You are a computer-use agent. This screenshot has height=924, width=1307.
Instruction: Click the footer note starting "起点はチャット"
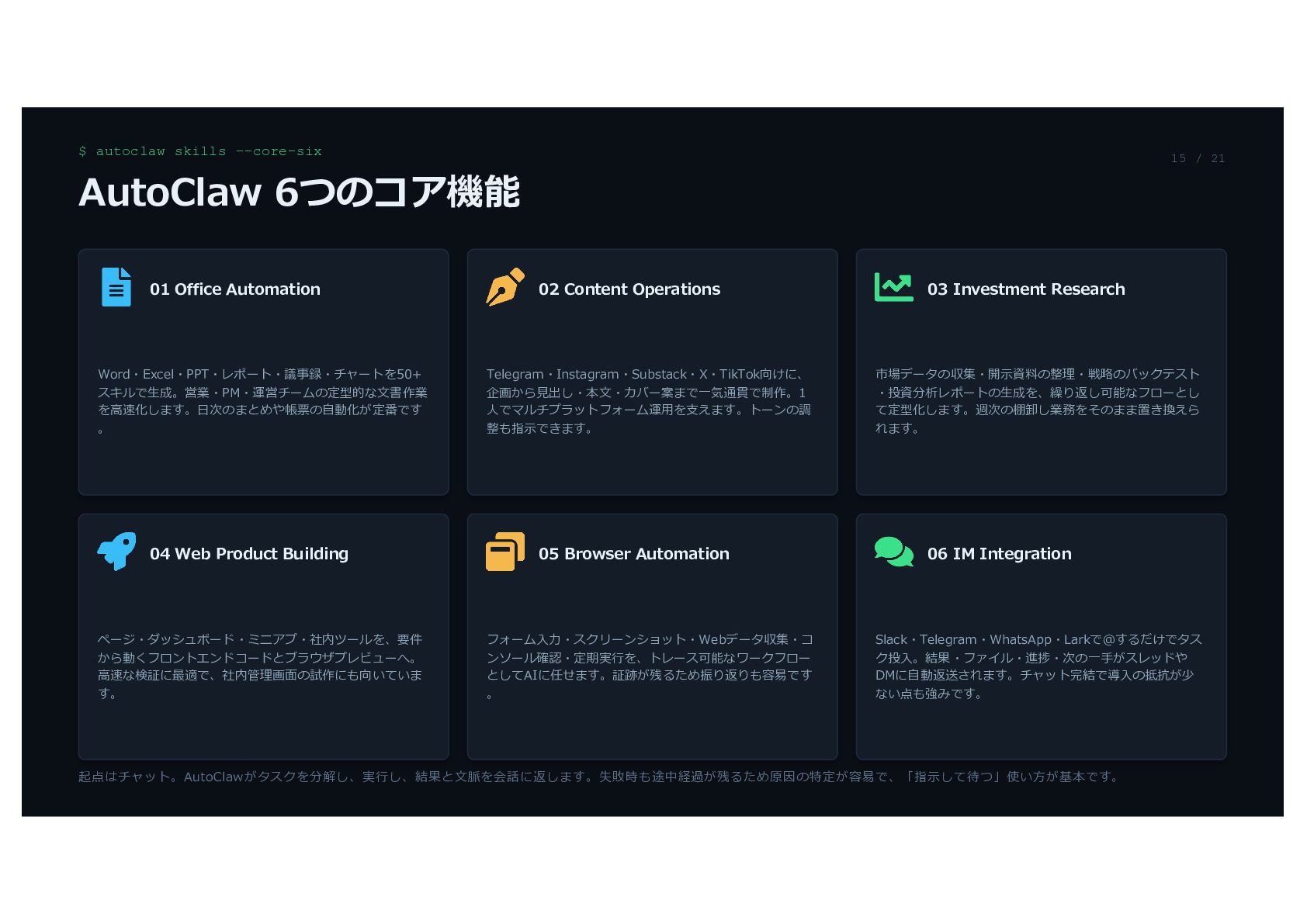[x=598, y=777]
